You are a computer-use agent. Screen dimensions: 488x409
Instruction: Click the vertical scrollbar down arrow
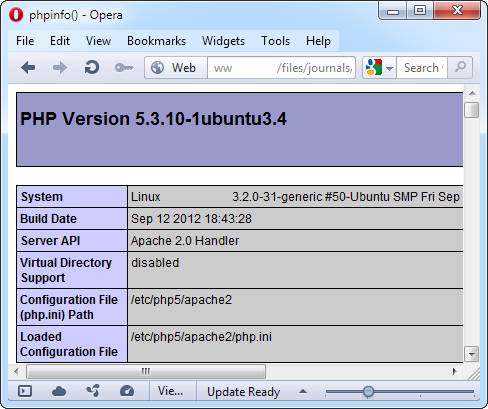point(472,354)
